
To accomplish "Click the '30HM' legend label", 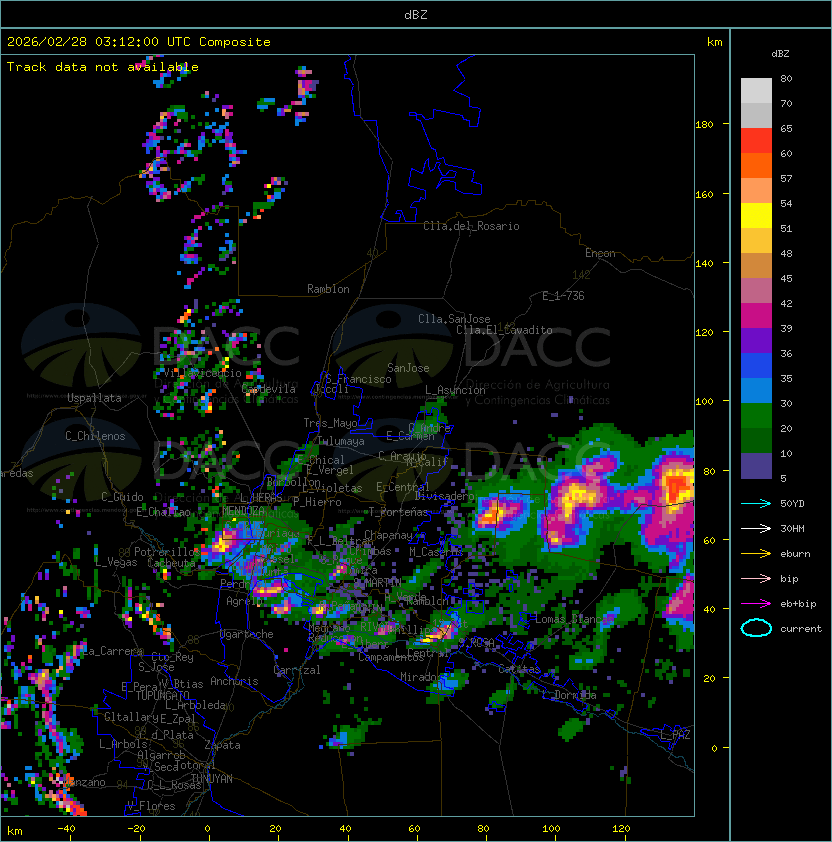I will coord(792,529).
